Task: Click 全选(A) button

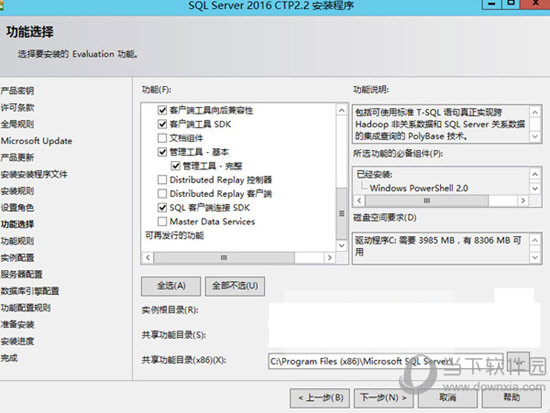Action: click(x=171, y=286)
